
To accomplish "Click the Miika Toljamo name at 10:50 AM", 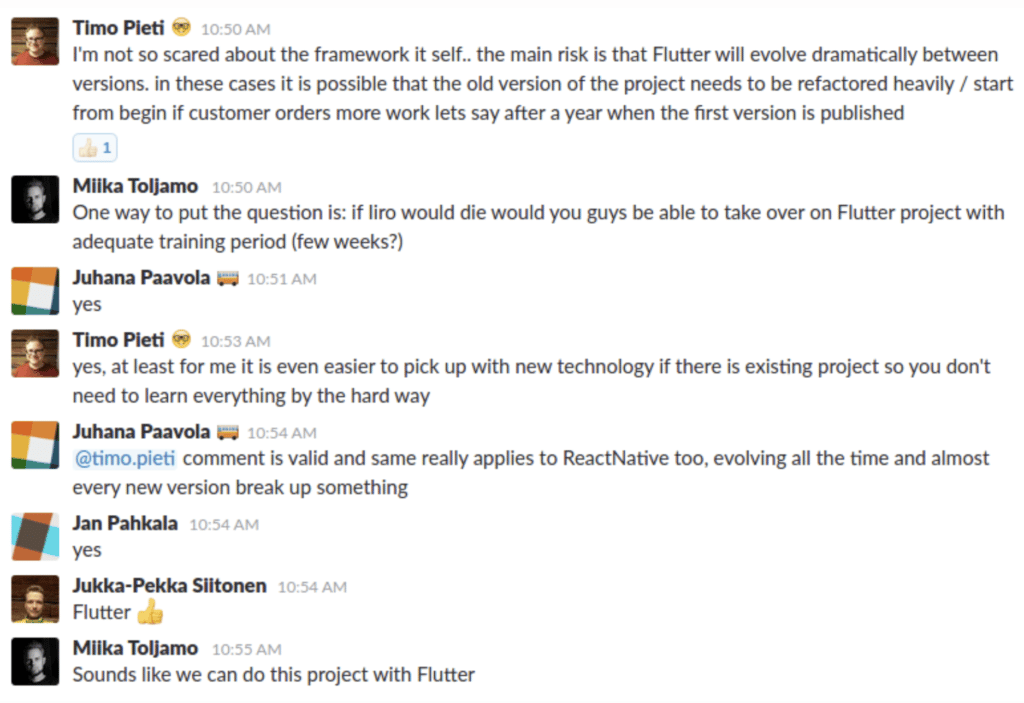I will point(135,186).
